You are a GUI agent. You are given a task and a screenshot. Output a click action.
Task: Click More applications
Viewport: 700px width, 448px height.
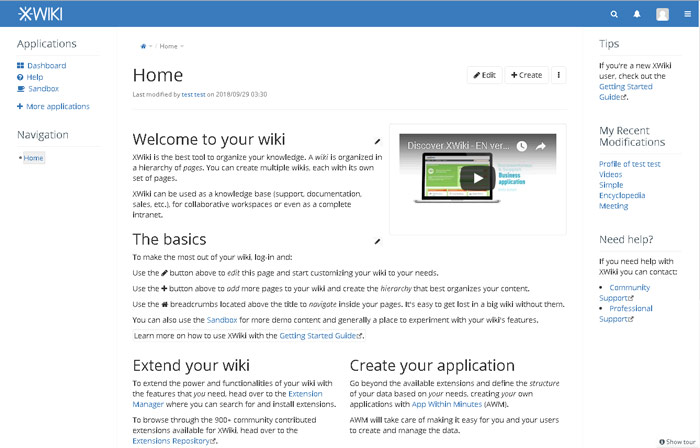pyautogui.click(x=53, y=107)
